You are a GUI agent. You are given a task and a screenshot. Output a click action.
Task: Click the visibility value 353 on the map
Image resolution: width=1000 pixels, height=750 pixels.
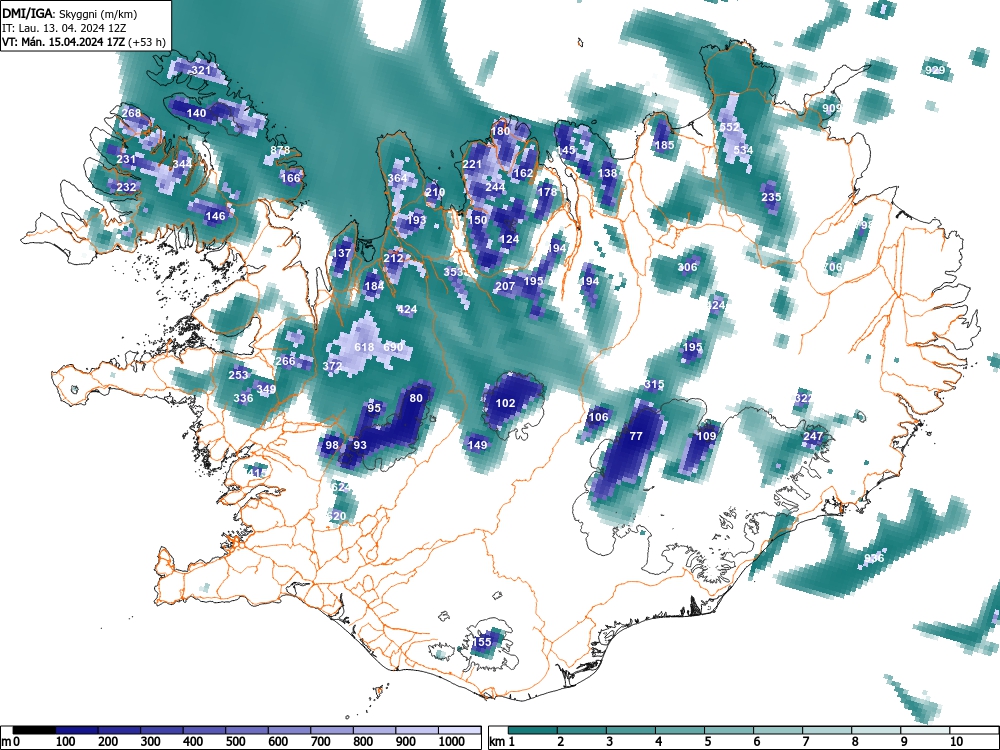click(453, 272)
